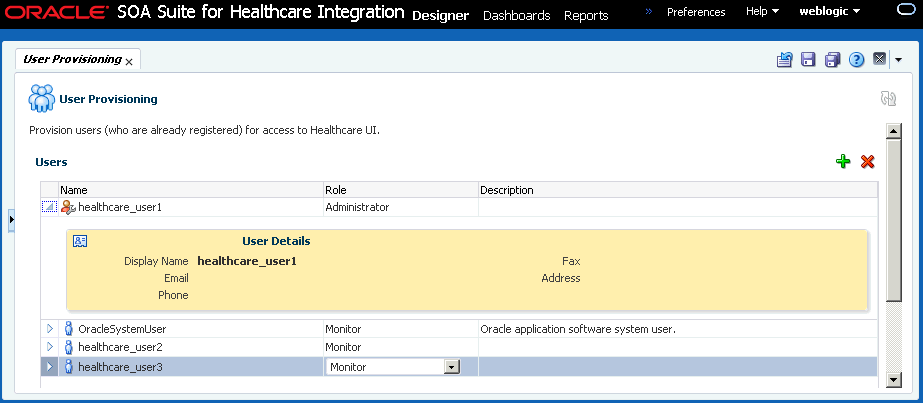Click the healthcare_user3 person icon
923x403 pixels.
(x=68, y=367)
